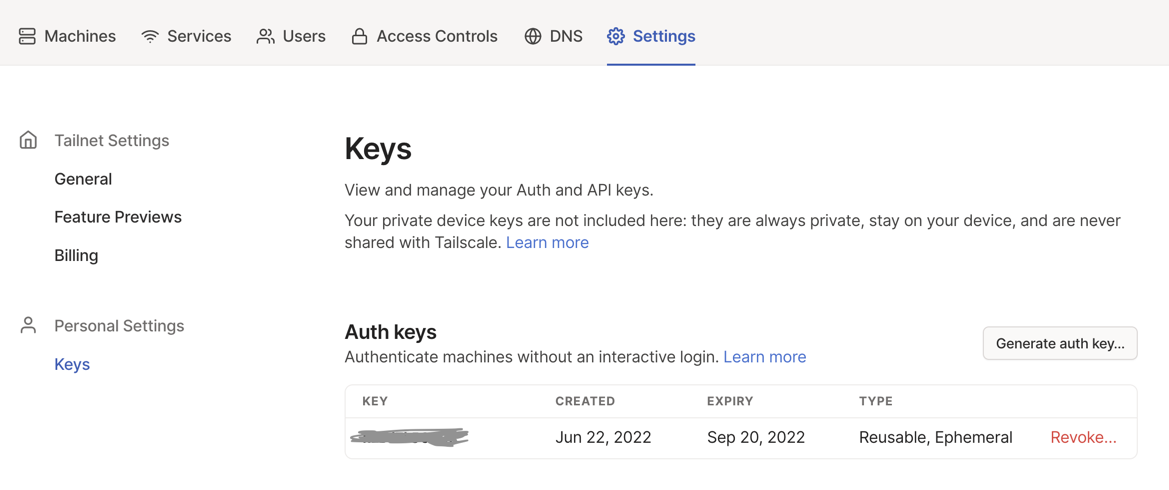Click the Tailnet Settings home icon
1169x490 pixels.
(28, 140)
